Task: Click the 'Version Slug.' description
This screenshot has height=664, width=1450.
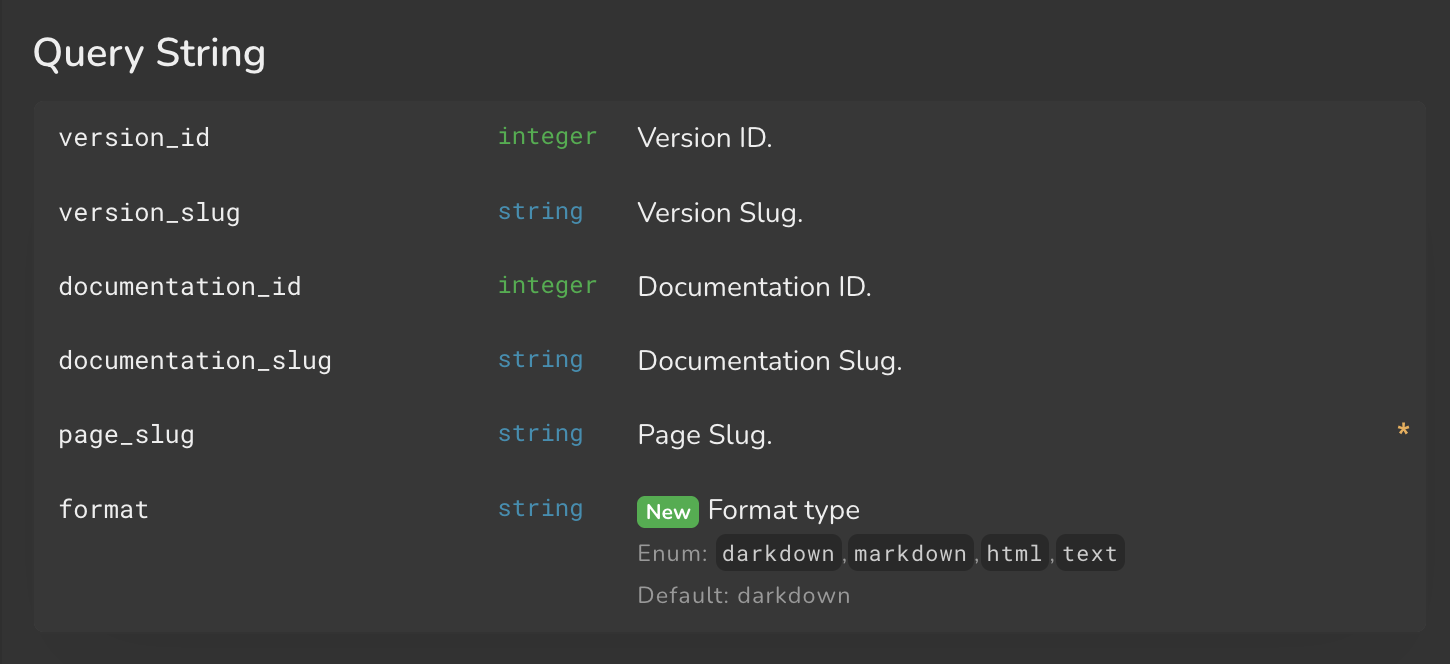Action: point(720,212)
